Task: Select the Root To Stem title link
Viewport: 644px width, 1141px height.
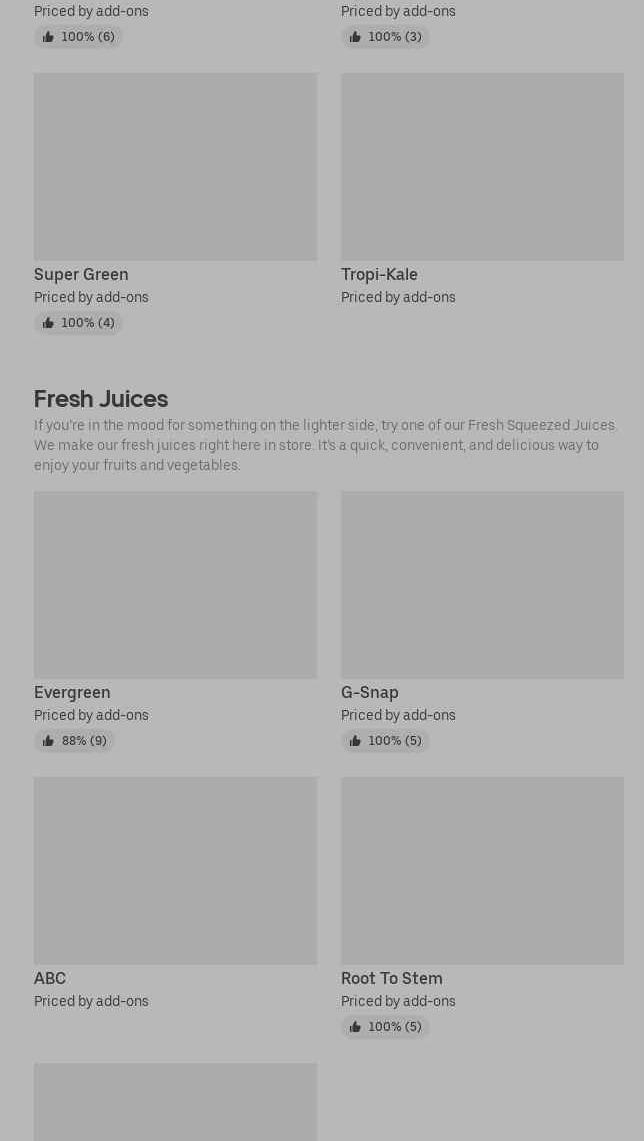Action: 391,978
